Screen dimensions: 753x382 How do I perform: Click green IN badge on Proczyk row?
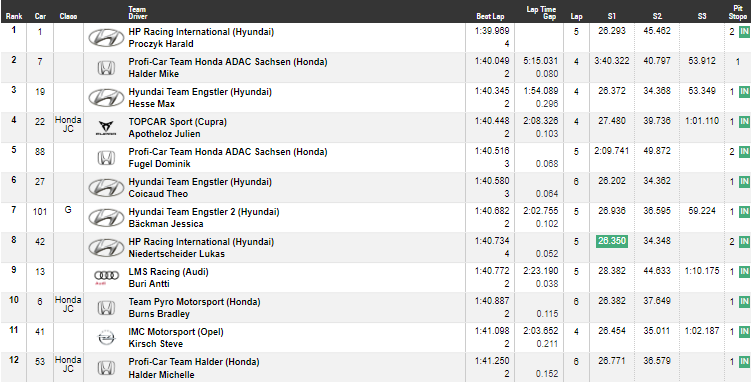click(x=744, y=32)
